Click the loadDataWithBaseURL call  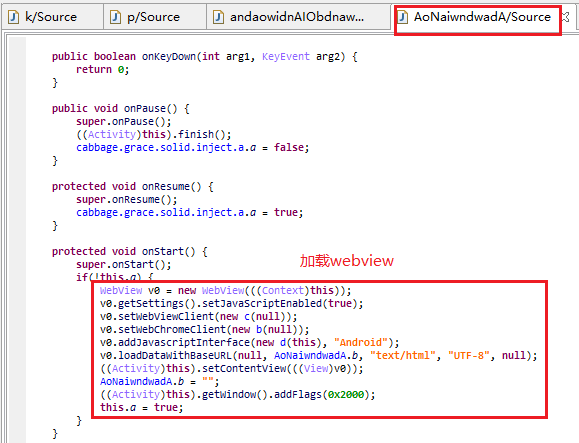318,356
